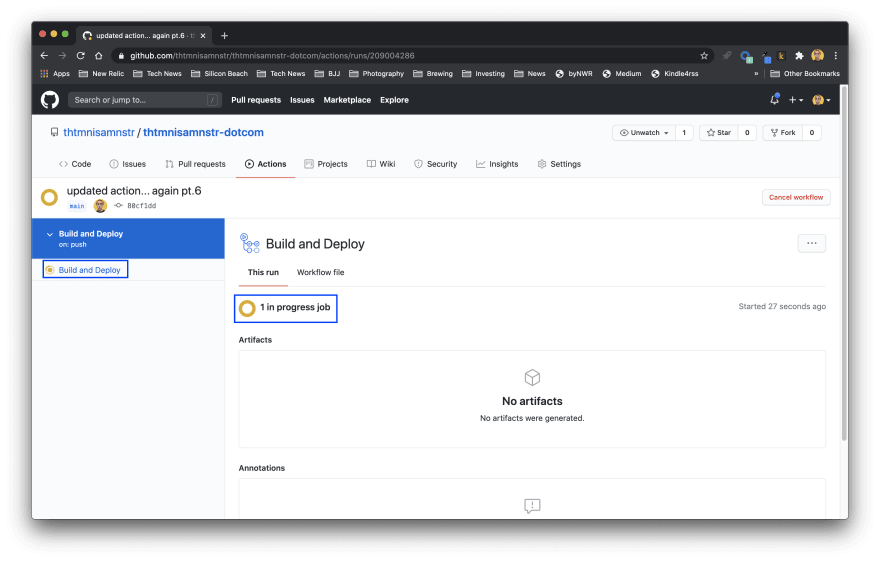Open the three-dot workflow options menu
The width and height of the screenshot is (880, 561).
pos(811,243)
